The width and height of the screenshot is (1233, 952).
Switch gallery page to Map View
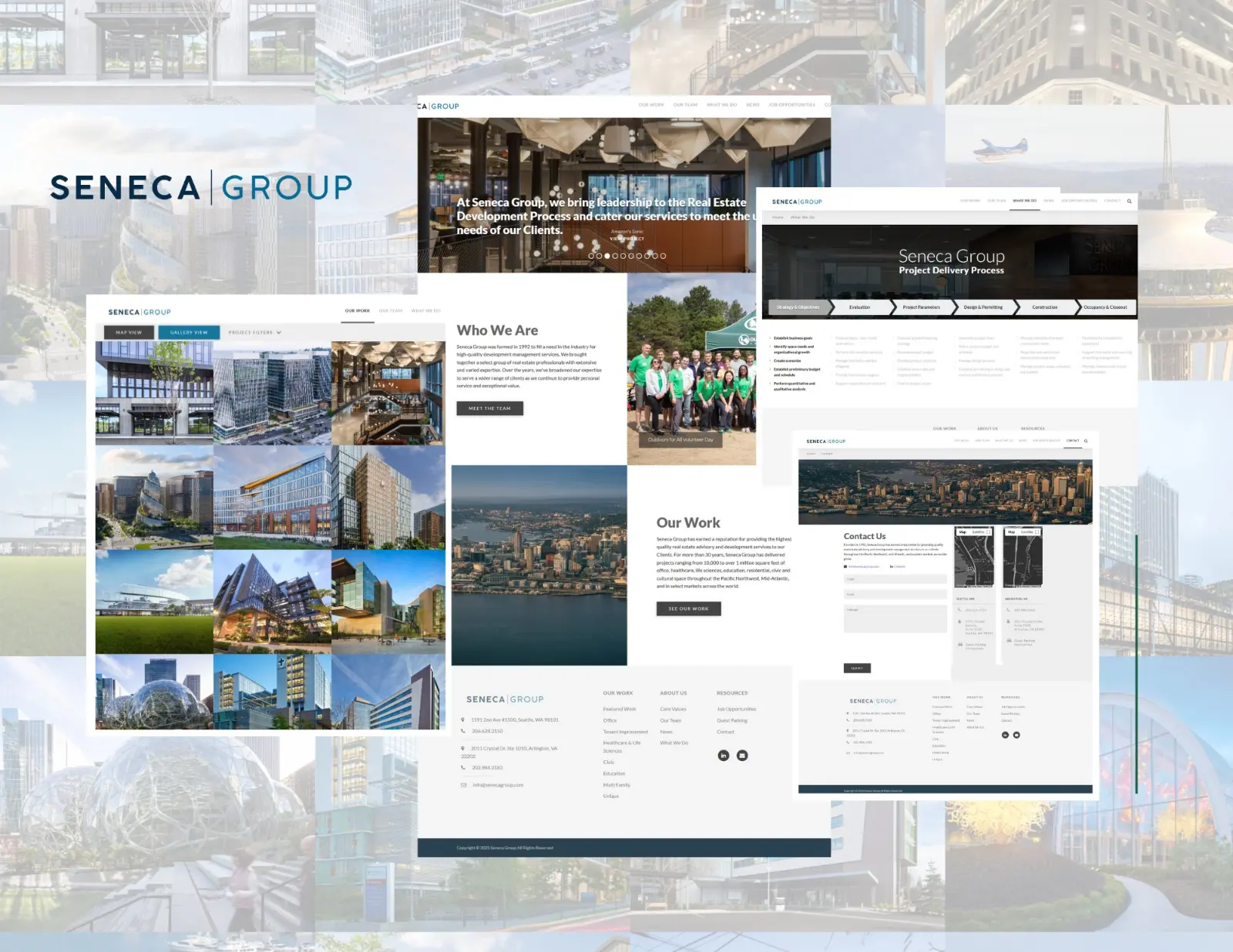pyautogui.click(x=129, y=333)
